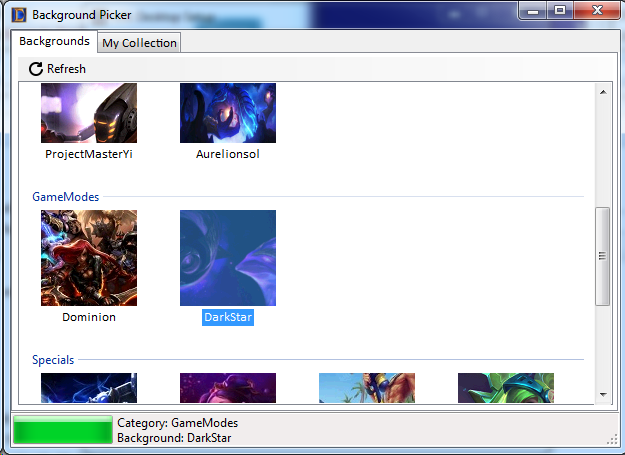Click the scrollbar down arrow
The width and height of the screenshot is (625, 455).
[603, 394]
